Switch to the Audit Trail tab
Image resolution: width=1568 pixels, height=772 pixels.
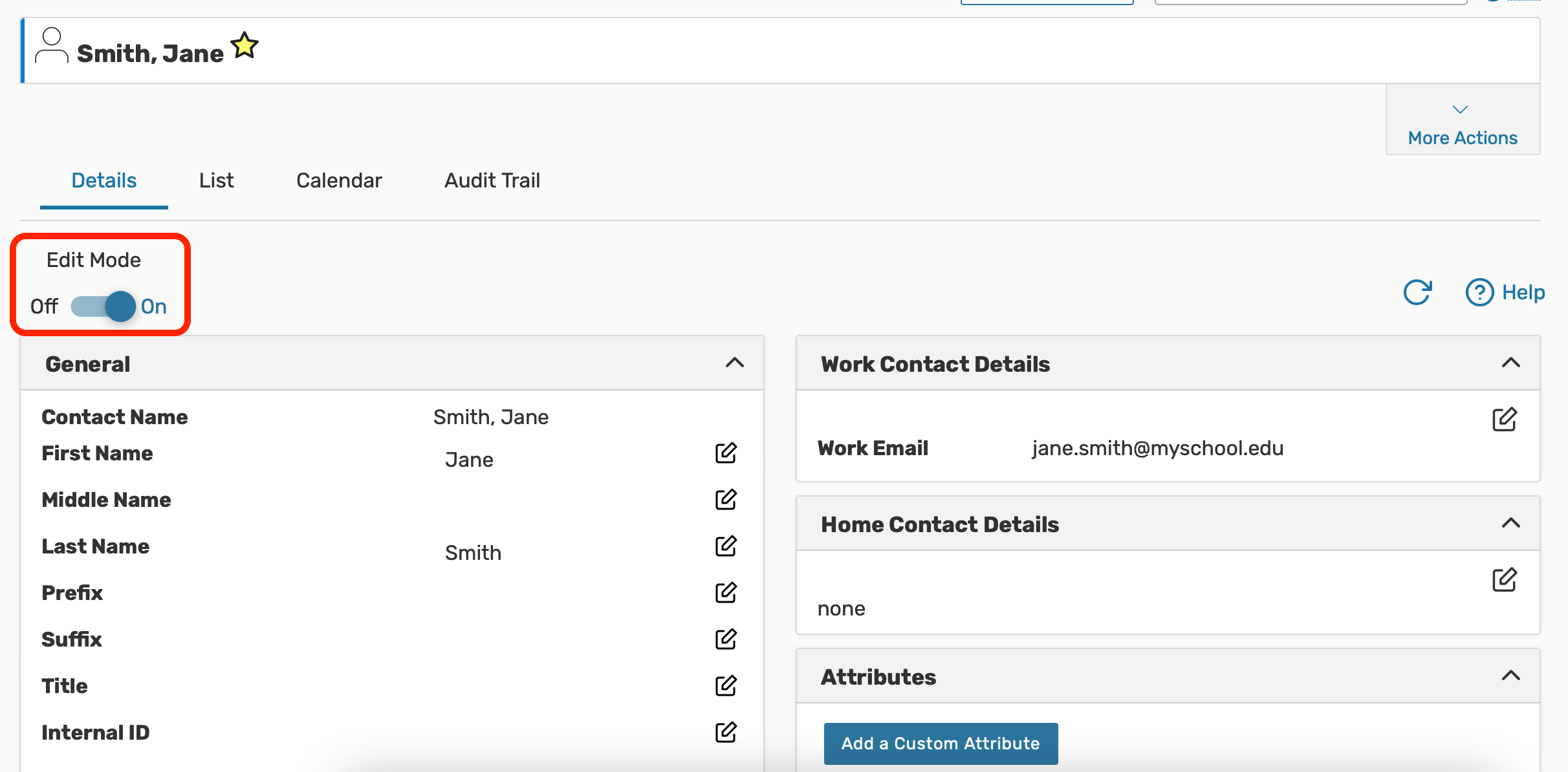[492, 180]
